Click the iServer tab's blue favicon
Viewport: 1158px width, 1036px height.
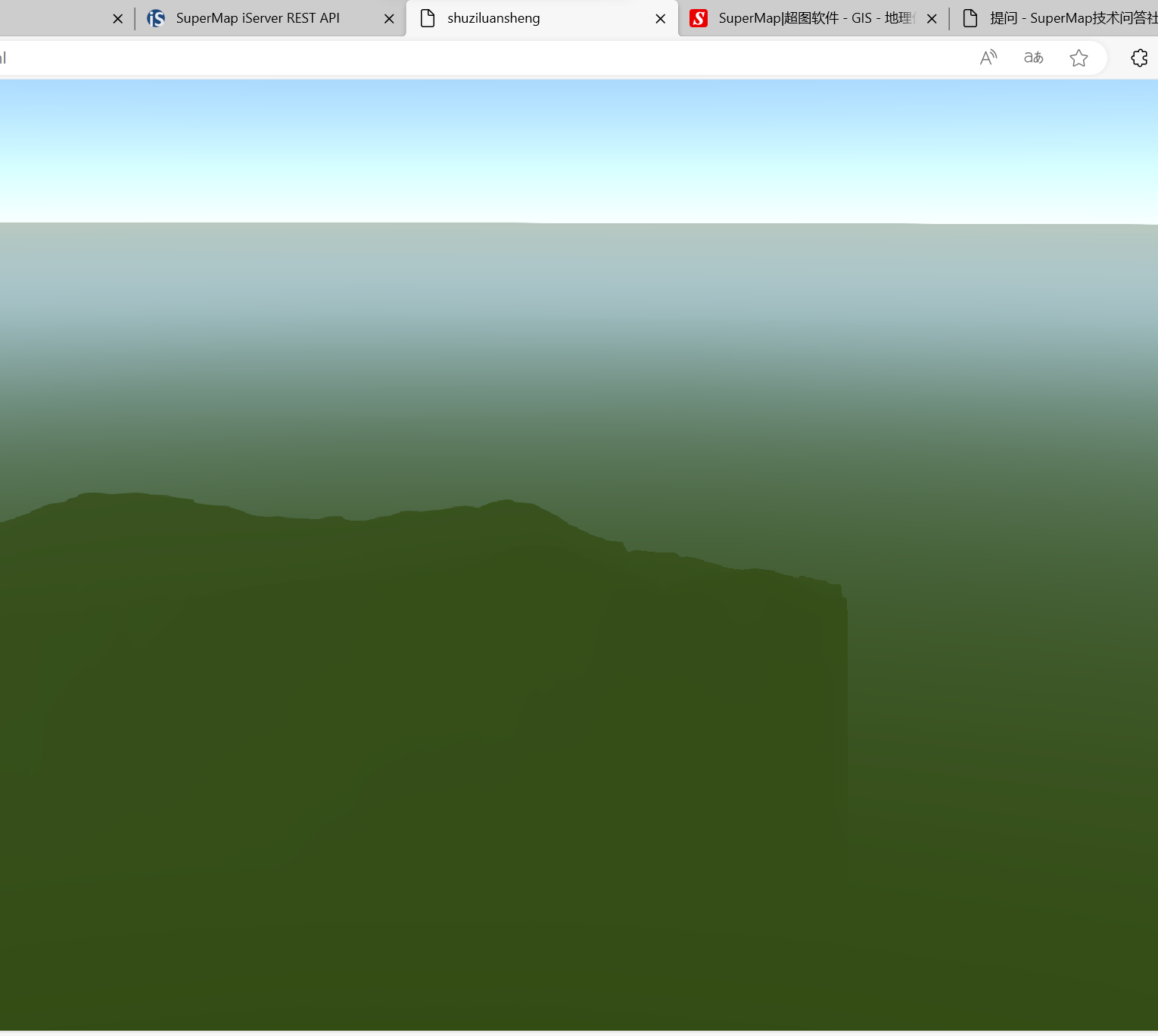[156, 18]
